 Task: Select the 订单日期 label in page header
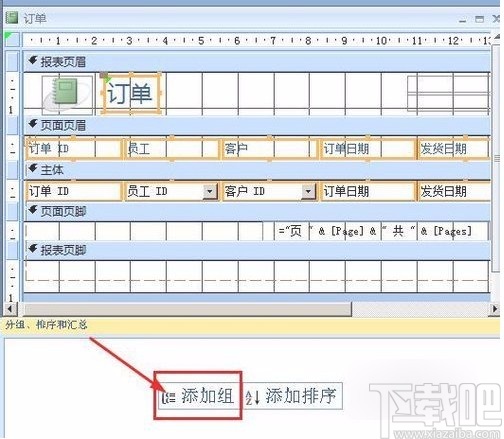[367, 148]
